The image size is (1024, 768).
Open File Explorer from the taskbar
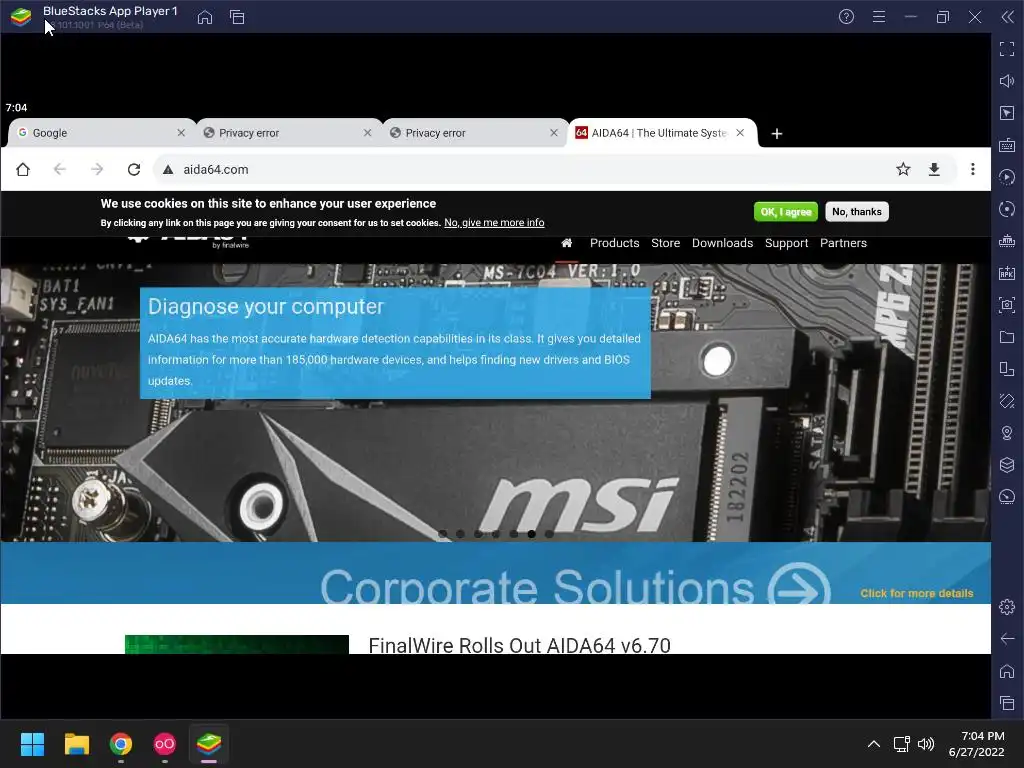tap(76, 744)
